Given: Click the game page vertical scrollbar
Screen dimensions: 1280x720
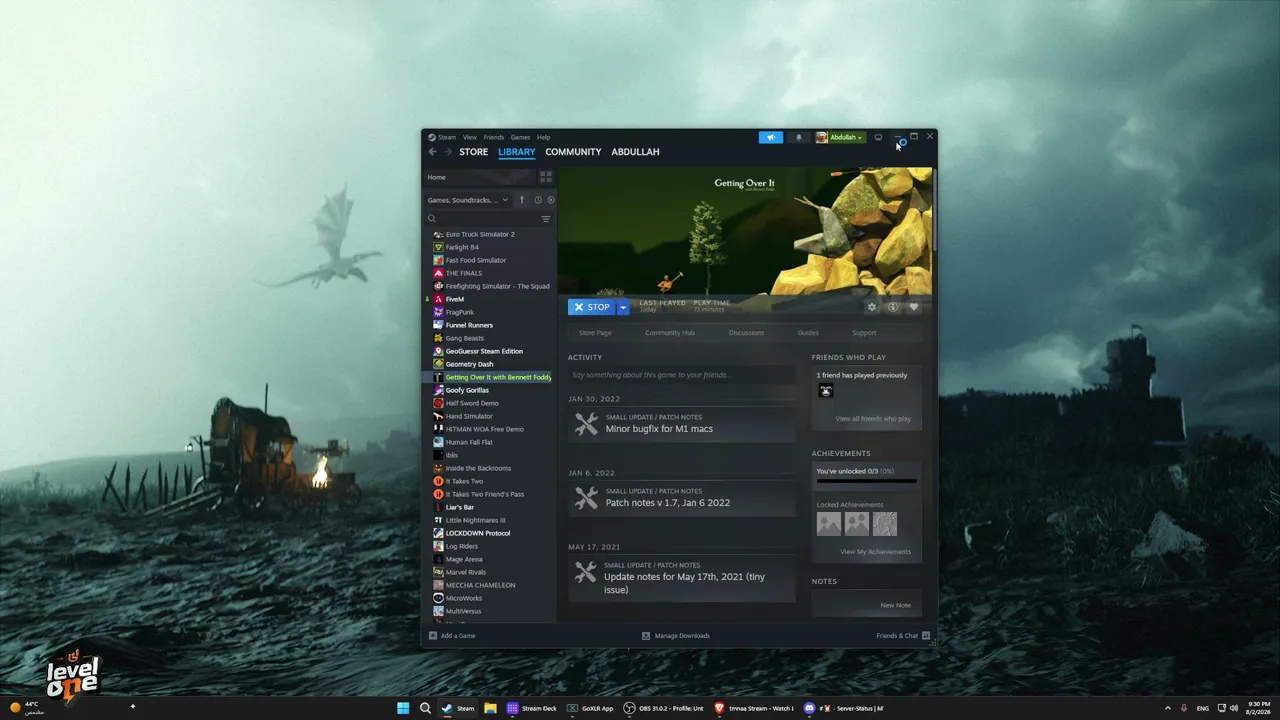Looking at the screenshot, I should tap(935, 210).
